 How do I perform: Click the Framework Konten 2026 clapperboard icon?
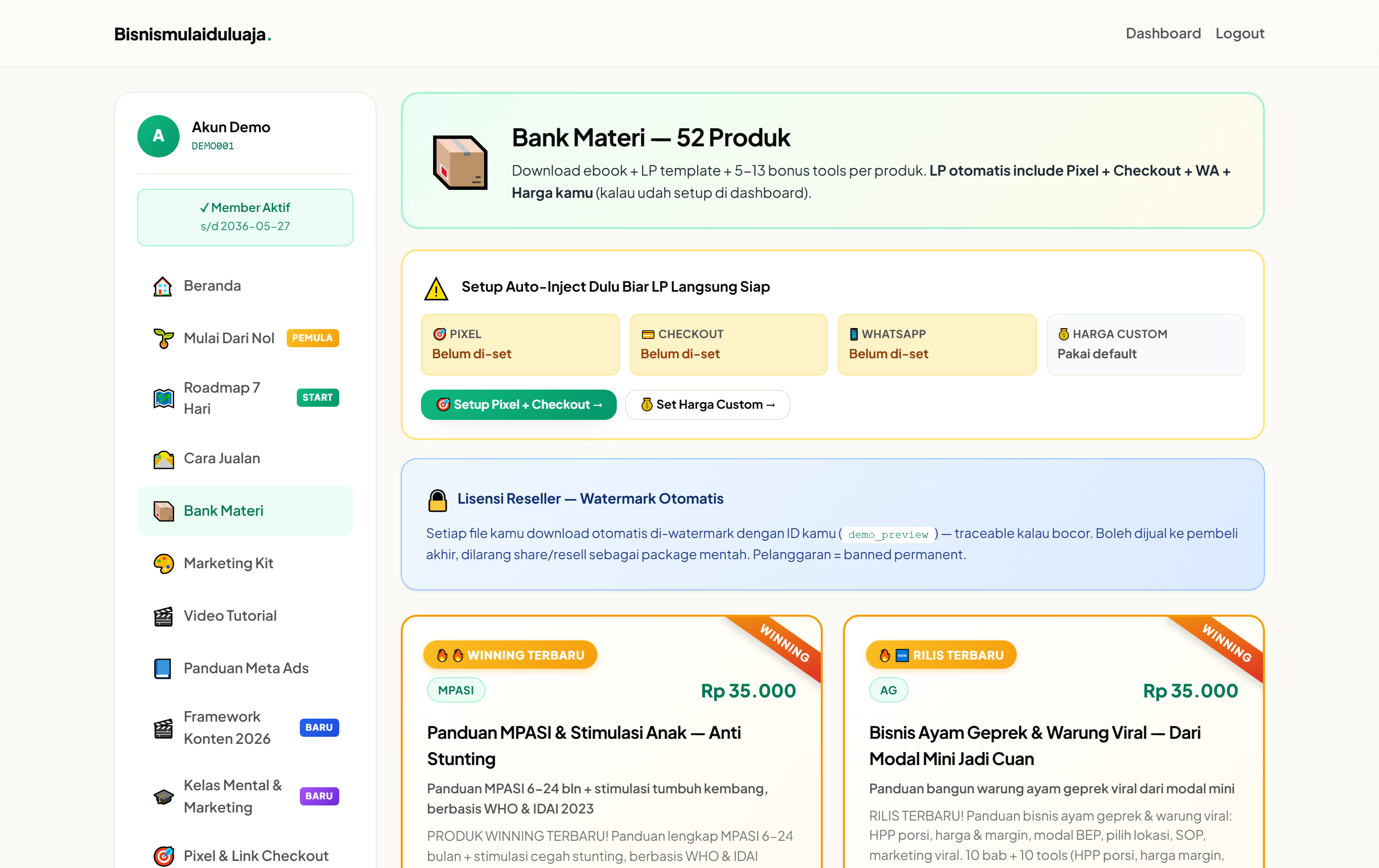click(x=163, y=728)
